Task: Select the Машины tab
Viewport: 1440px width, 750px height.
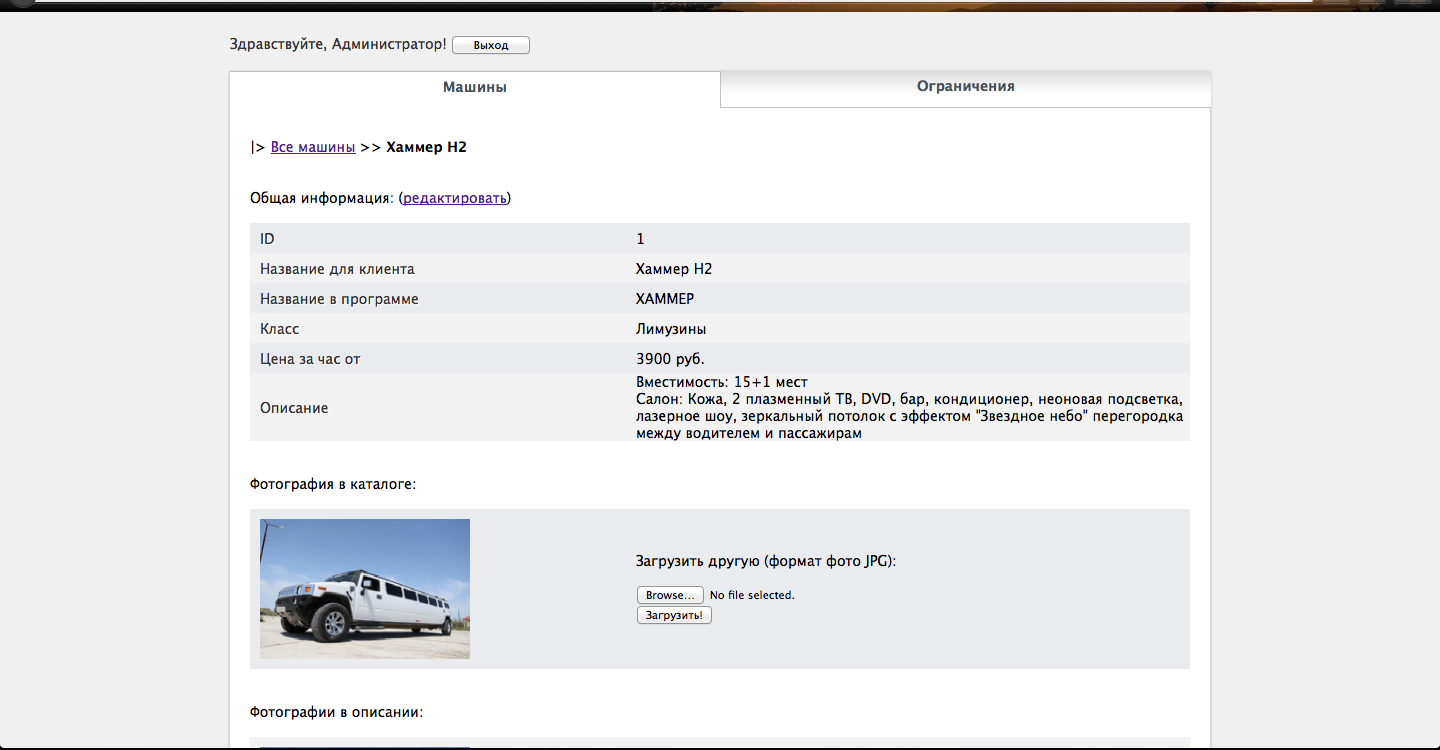Action: click(475, 87)
